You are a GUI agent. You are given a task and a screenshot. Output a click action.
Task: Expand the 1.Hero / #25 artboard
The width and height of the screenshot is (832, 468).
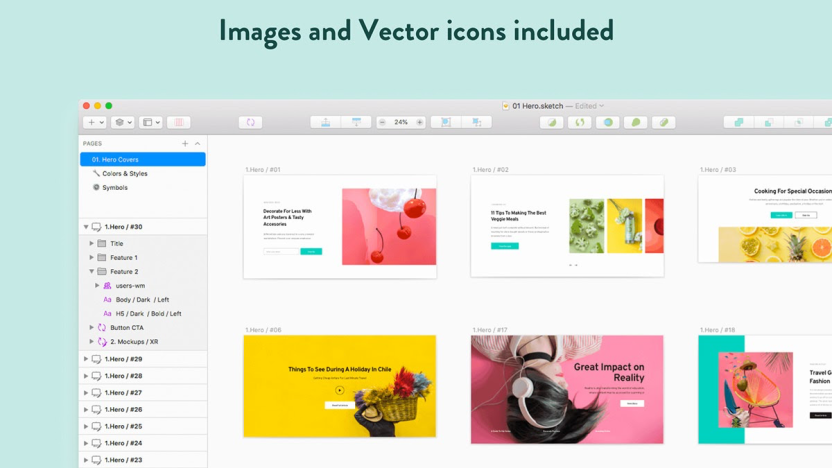click(86, 427)
